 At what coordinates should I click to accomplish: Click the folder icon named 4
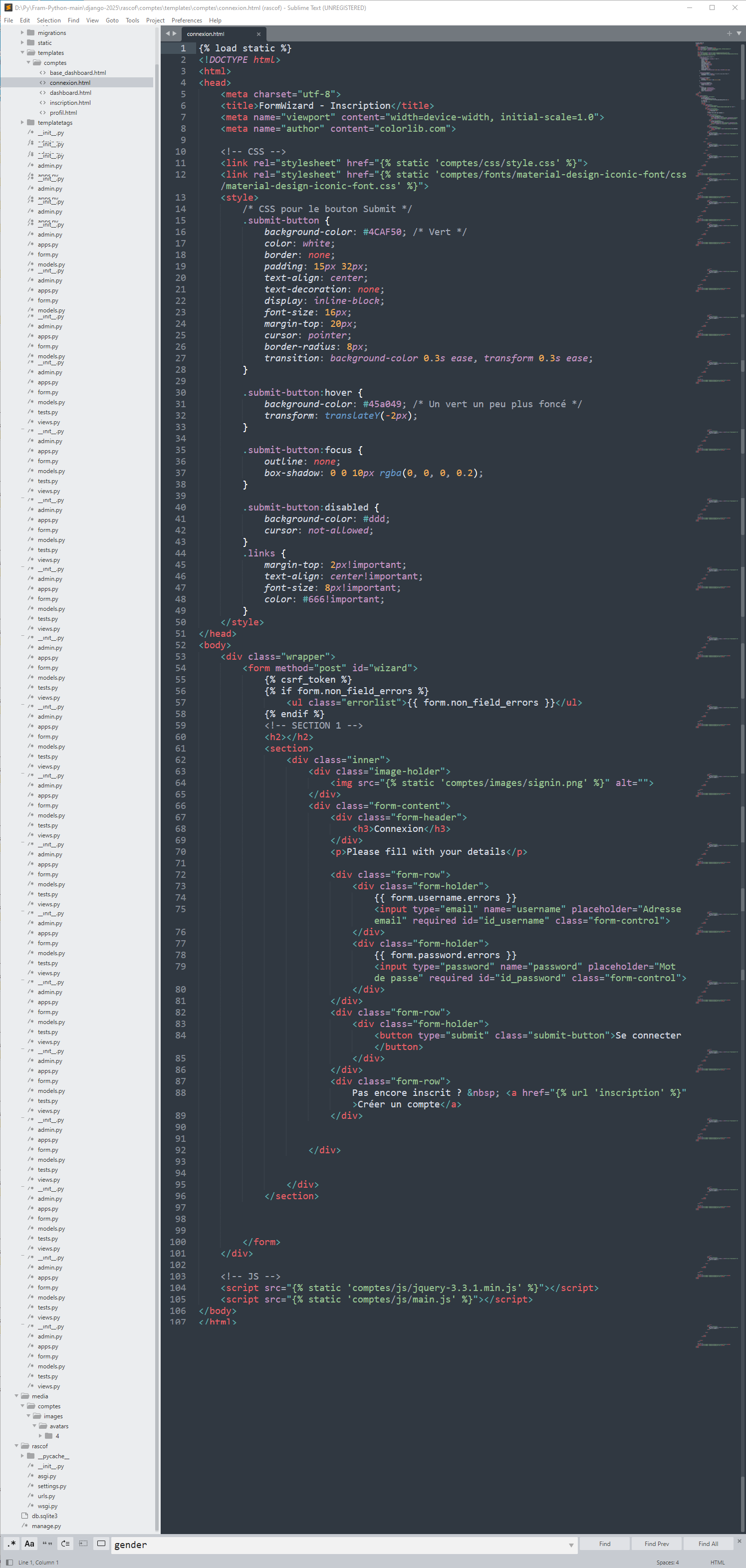(49, 1436)
